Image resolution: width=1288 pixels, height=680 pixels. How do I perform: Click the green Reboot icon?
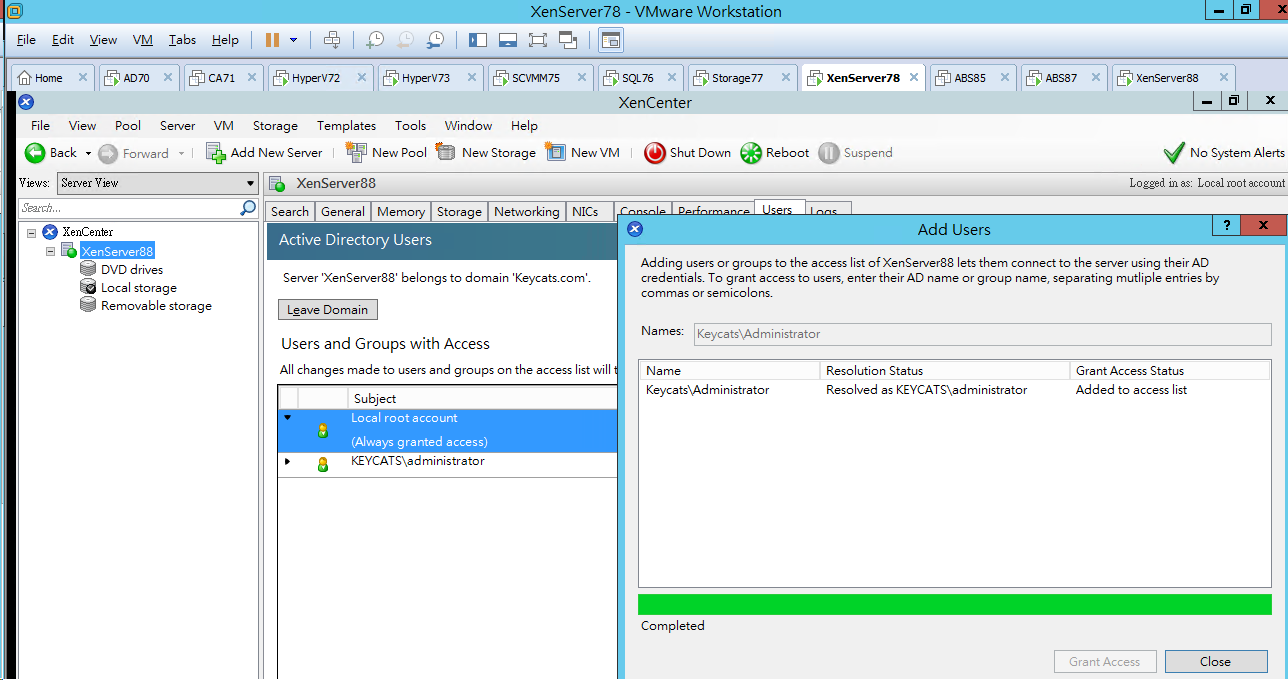751,153
